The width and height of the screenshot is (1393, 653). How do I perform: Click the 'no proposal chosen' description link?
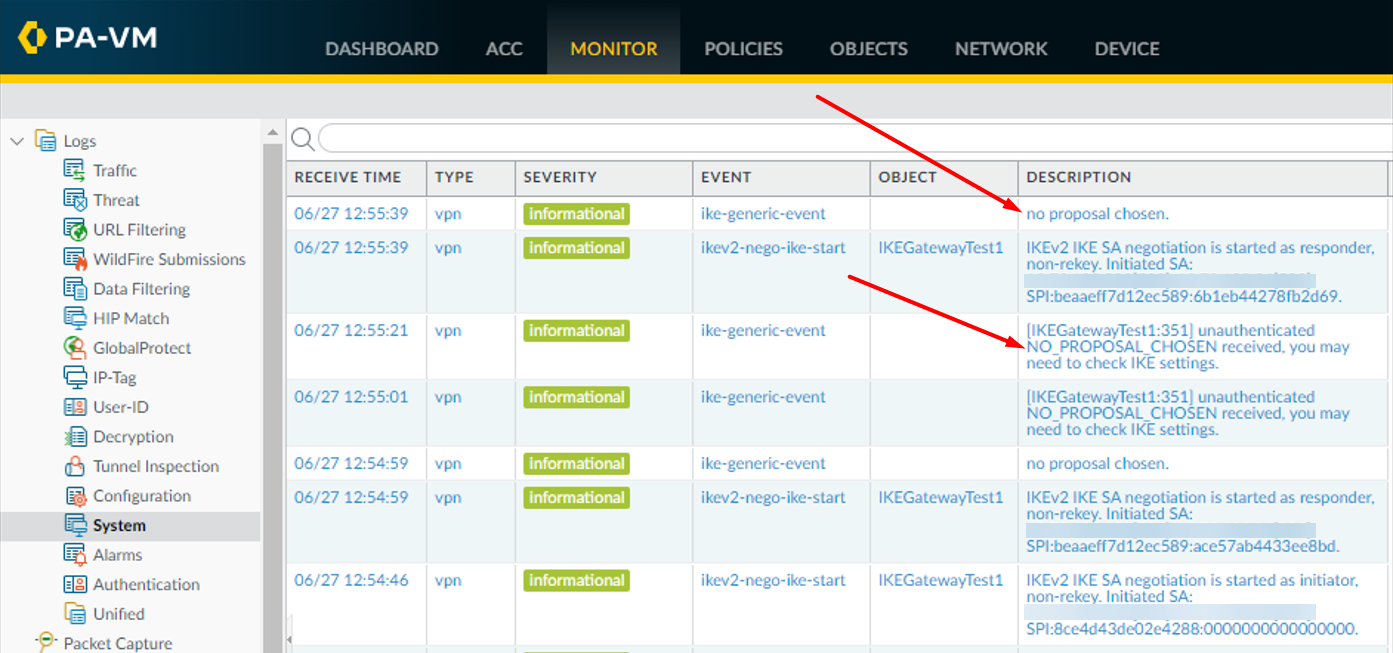click(x=1097, y=213)
